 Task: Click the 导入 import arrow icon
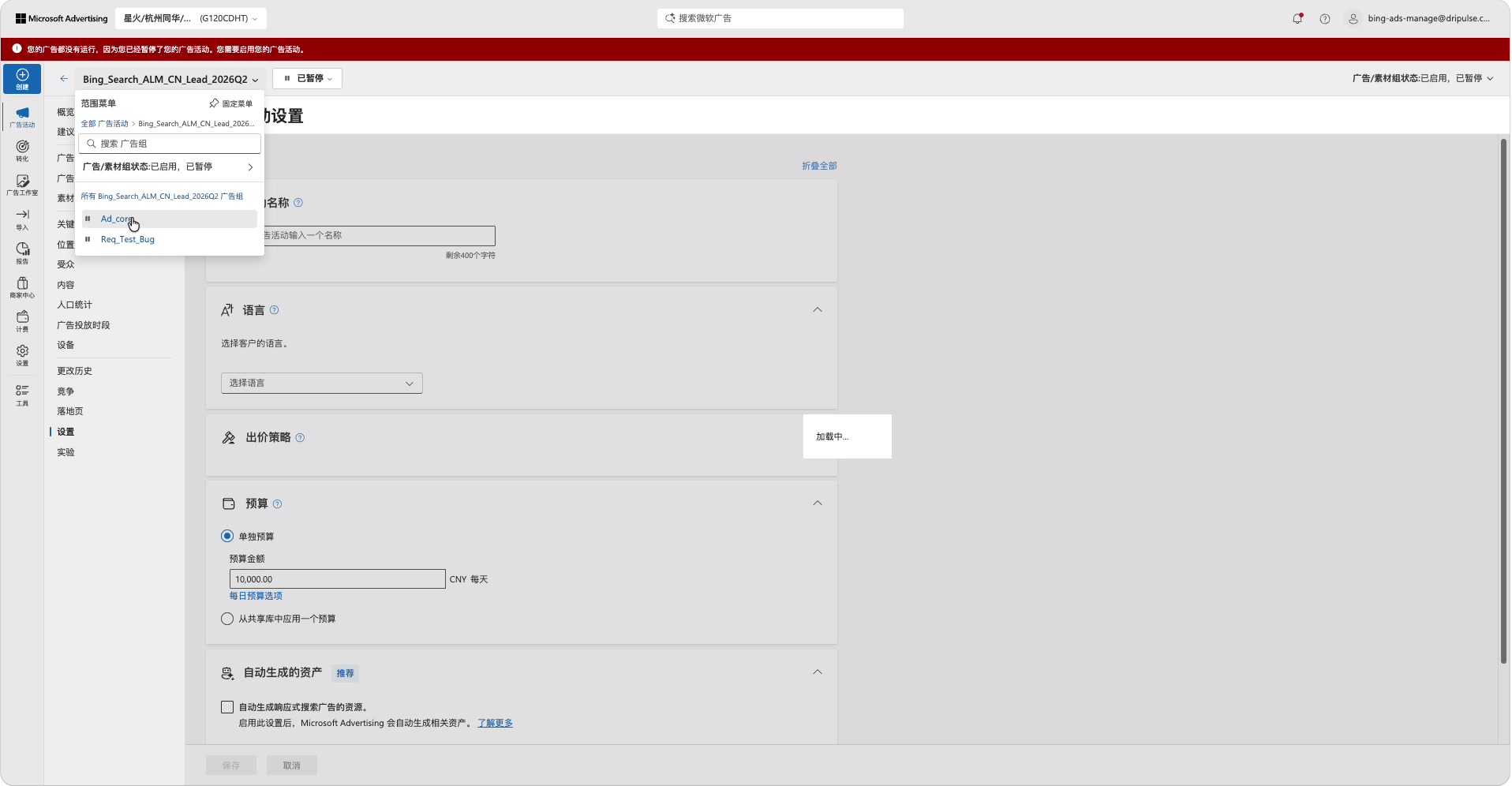pyautogui.click(x=22, y=219)
